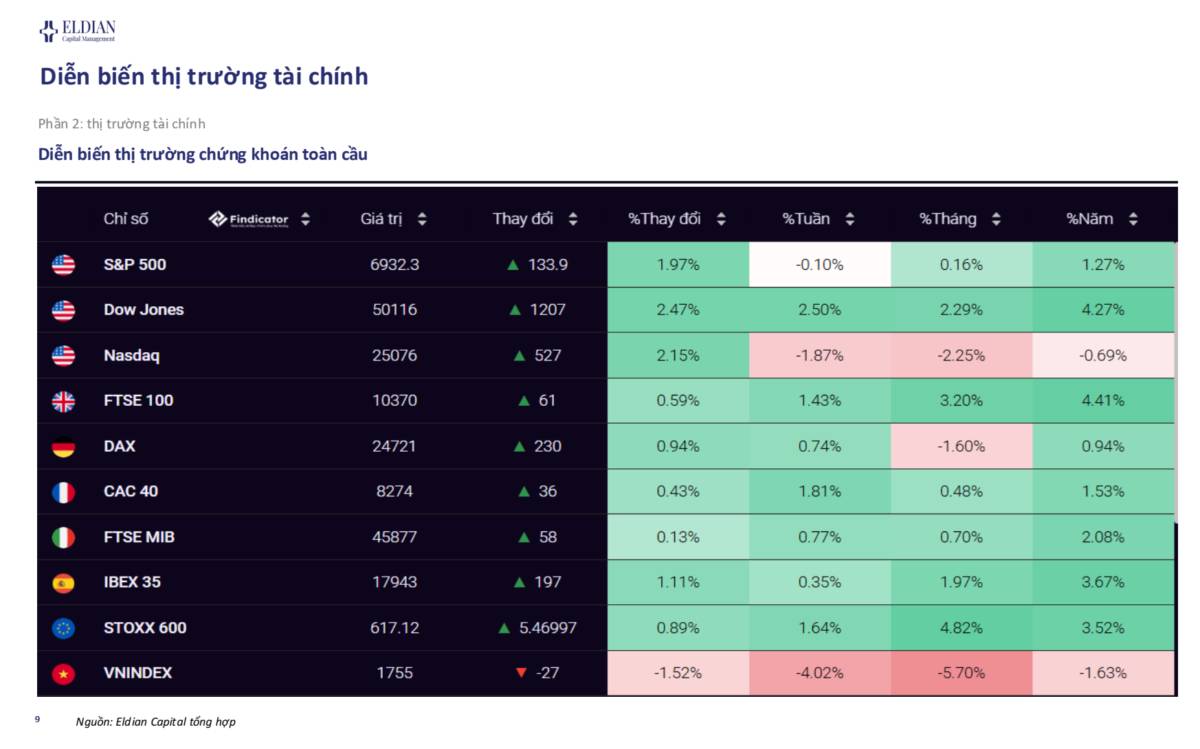
Task: Select the S&P 500 index name
Action: pos(135,265)
